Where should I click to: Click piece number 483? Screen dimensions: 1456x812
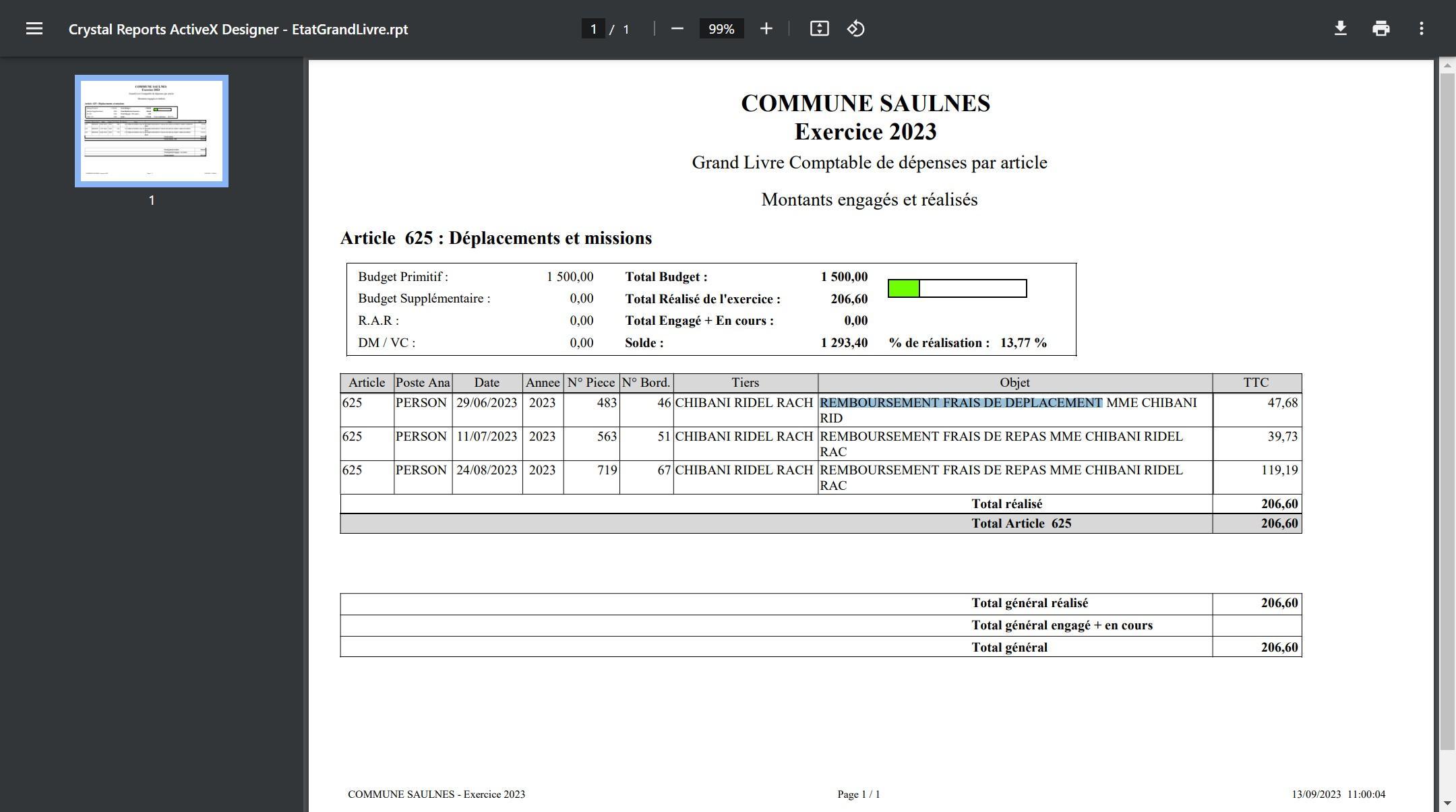607,403
